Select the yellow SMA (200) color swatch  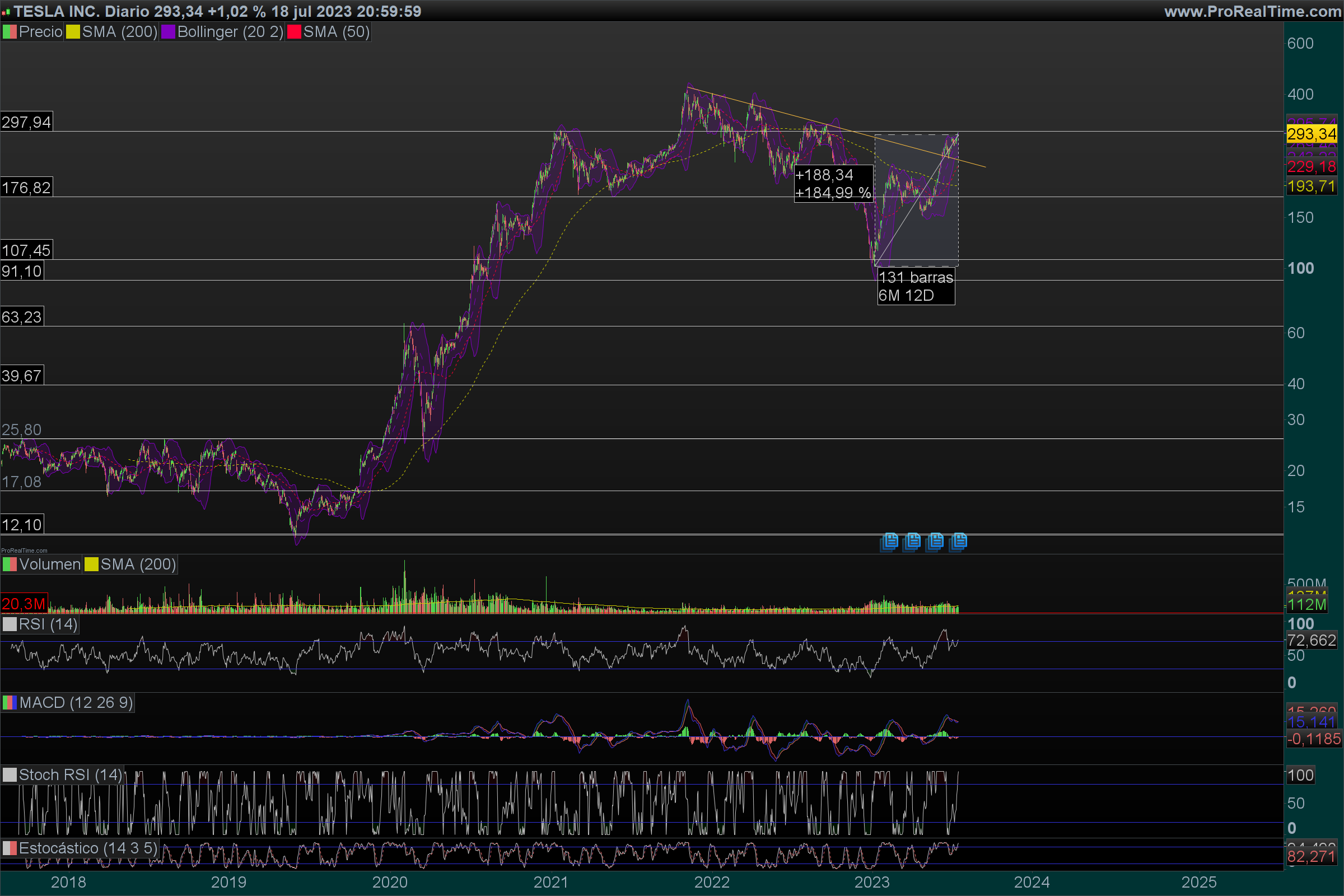(x=73, y=32)
